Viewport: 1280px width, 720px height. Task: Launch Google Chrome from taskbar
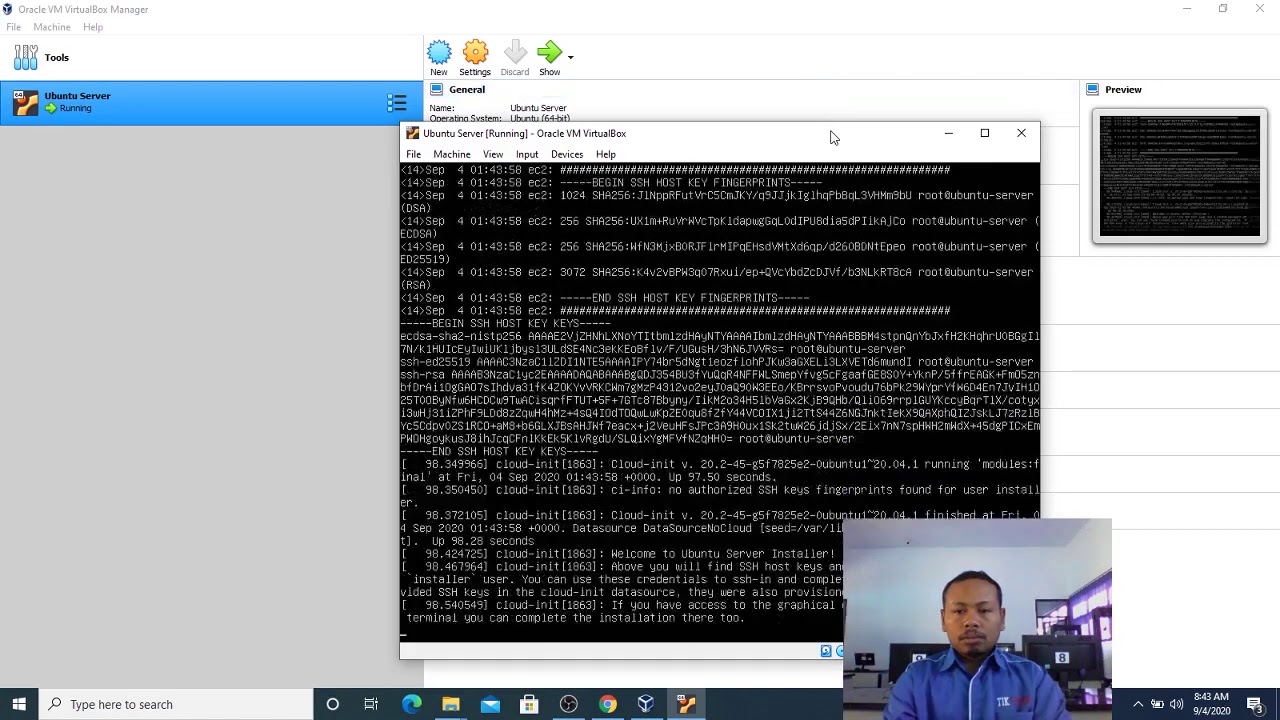pos(607,704)
